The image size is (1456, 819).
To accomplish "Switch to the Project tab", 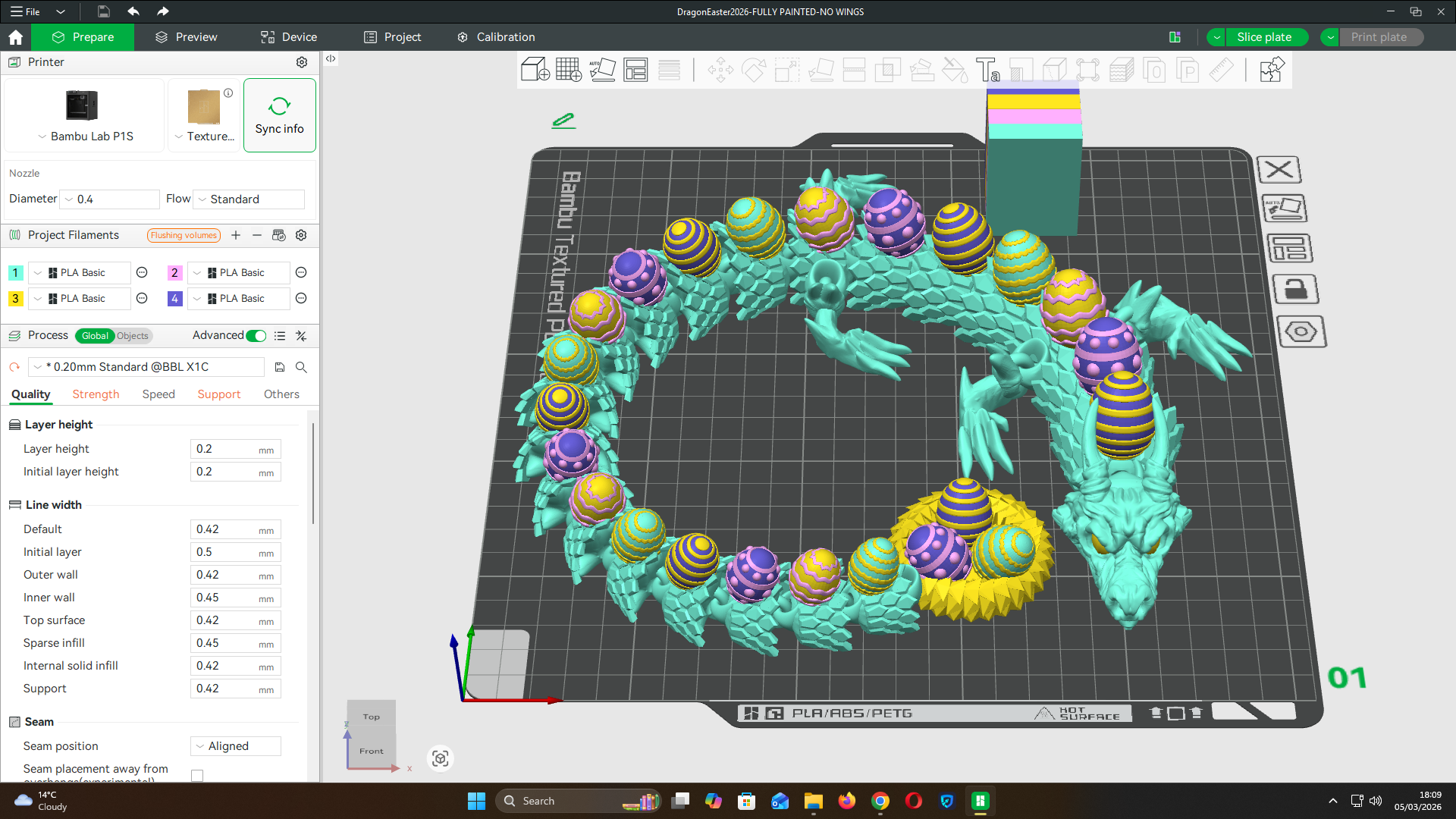I will pos(393,37).
